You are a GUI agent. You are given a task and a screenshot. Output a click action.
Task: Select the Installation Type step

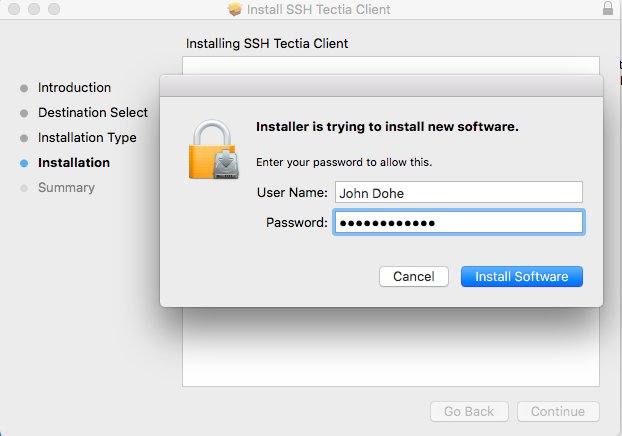tap(87, 138)
